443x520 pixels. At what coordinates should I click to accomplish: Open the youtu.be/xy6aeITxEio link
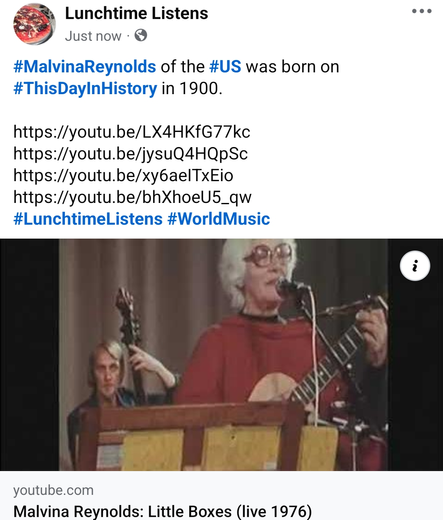[x=123, y=175]
